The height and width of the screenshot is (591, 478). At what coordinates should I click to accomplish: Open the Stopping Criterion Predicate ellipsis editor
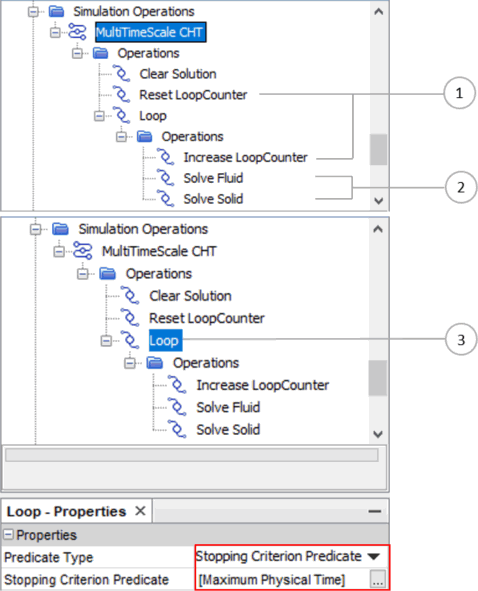point(378,579)
